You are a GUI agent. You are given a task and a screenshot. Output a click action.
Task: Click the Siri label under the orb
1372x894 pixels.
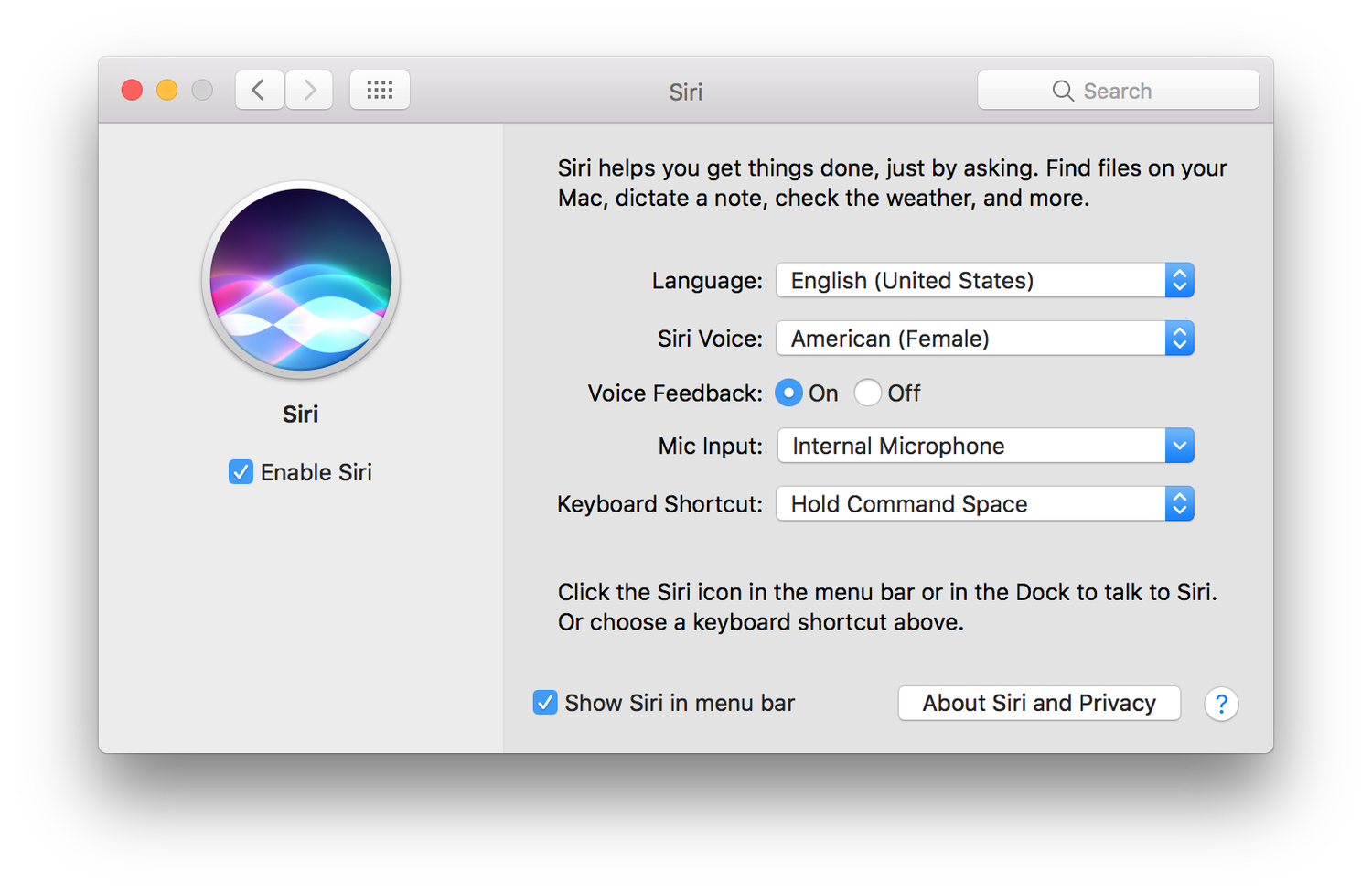tap(300, 415)
